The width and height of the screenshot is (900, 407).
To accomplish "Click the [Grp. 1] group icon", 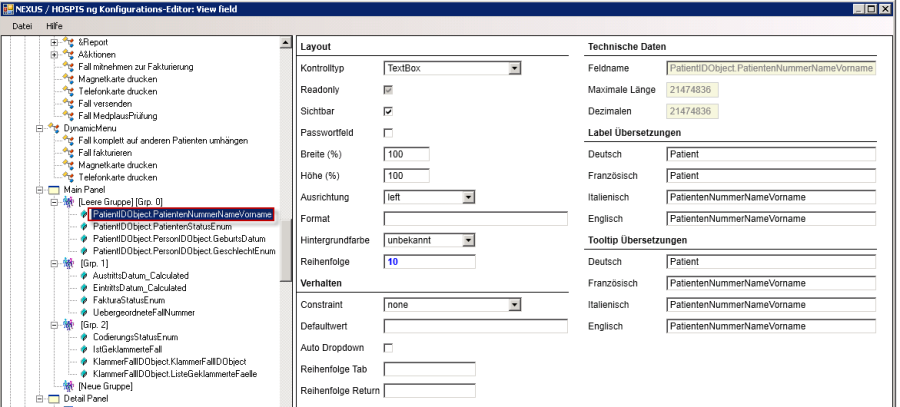I will point(69,263).
